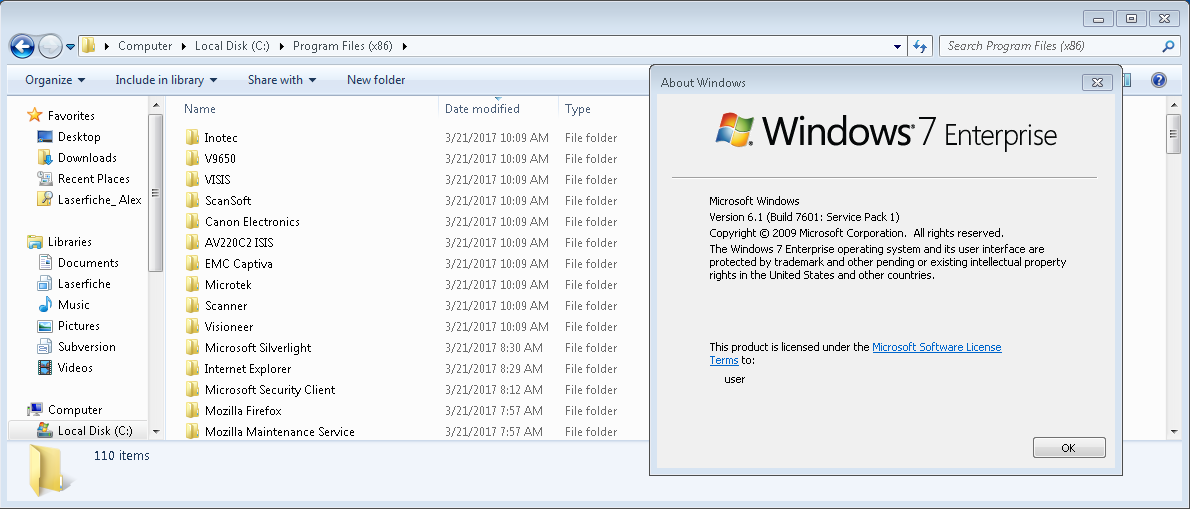1190x509 pixels.
Task: Click OK in About Windows dialog
Action: (1069, 448)
